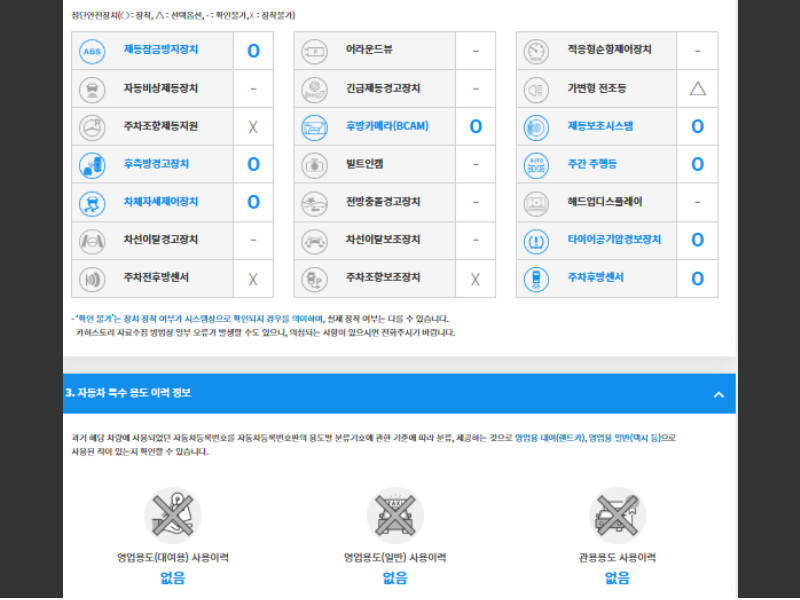Click the 차선이탈보조장치 label
Image resolution: width=800 pixels, height=600 pixels.
pos(383,239)
